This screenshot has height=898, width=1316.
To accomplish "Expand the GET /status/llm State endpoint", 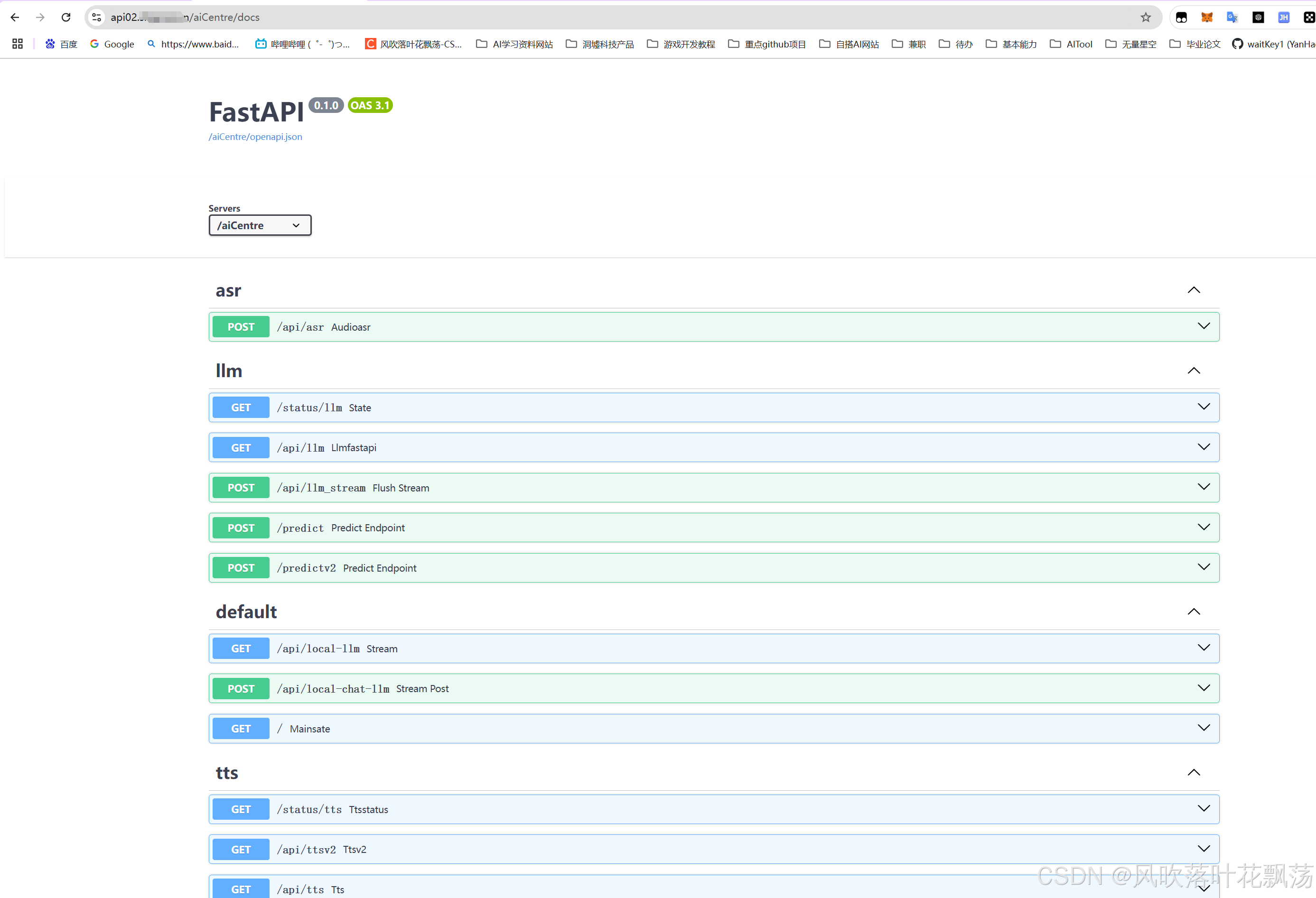I will (1204, 407).
